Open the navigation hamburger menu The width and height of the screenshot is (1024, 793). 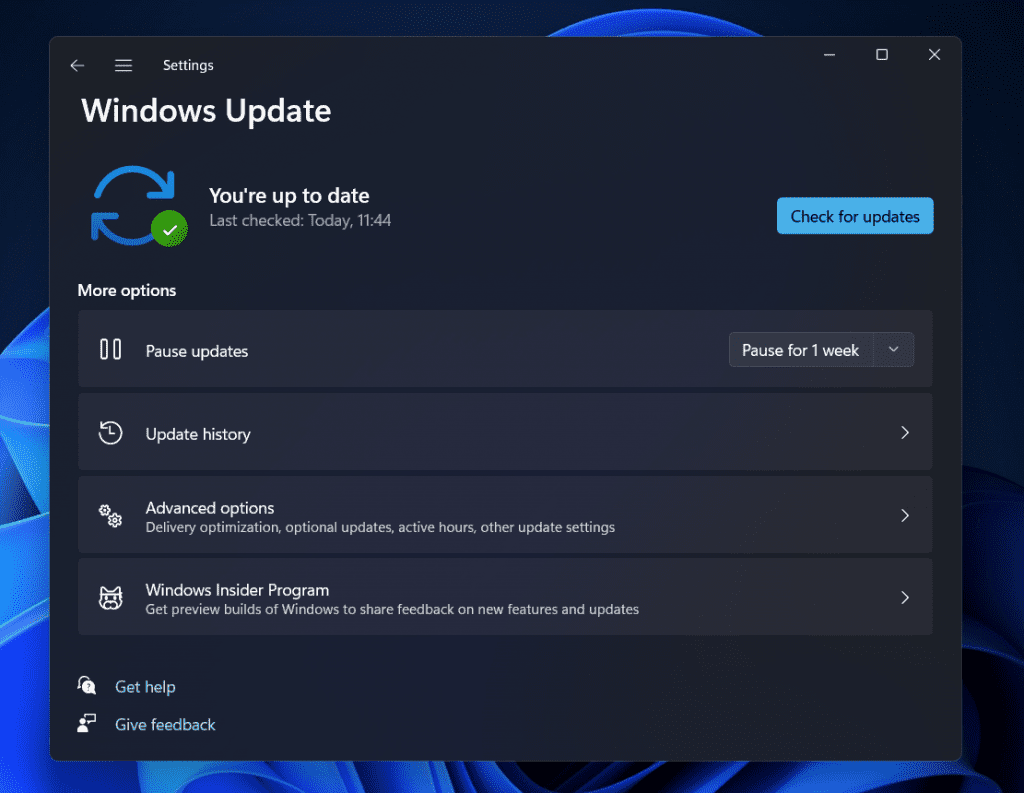click(x=123, y=65)
